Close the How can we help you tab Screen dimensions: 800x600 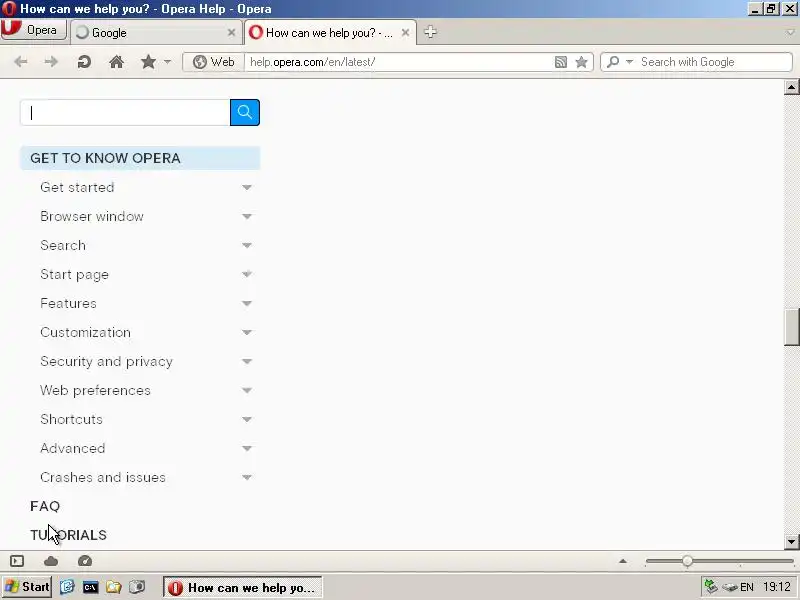point(405,33)
